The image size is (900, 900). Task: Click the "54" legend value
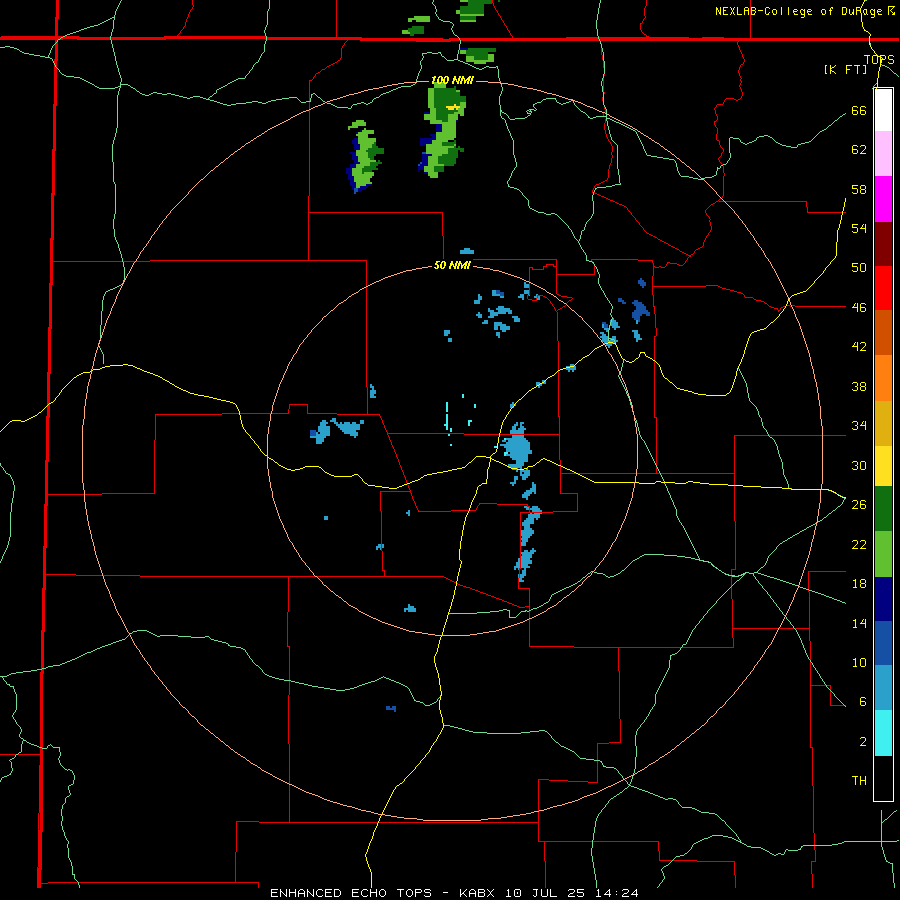(859, 228)
